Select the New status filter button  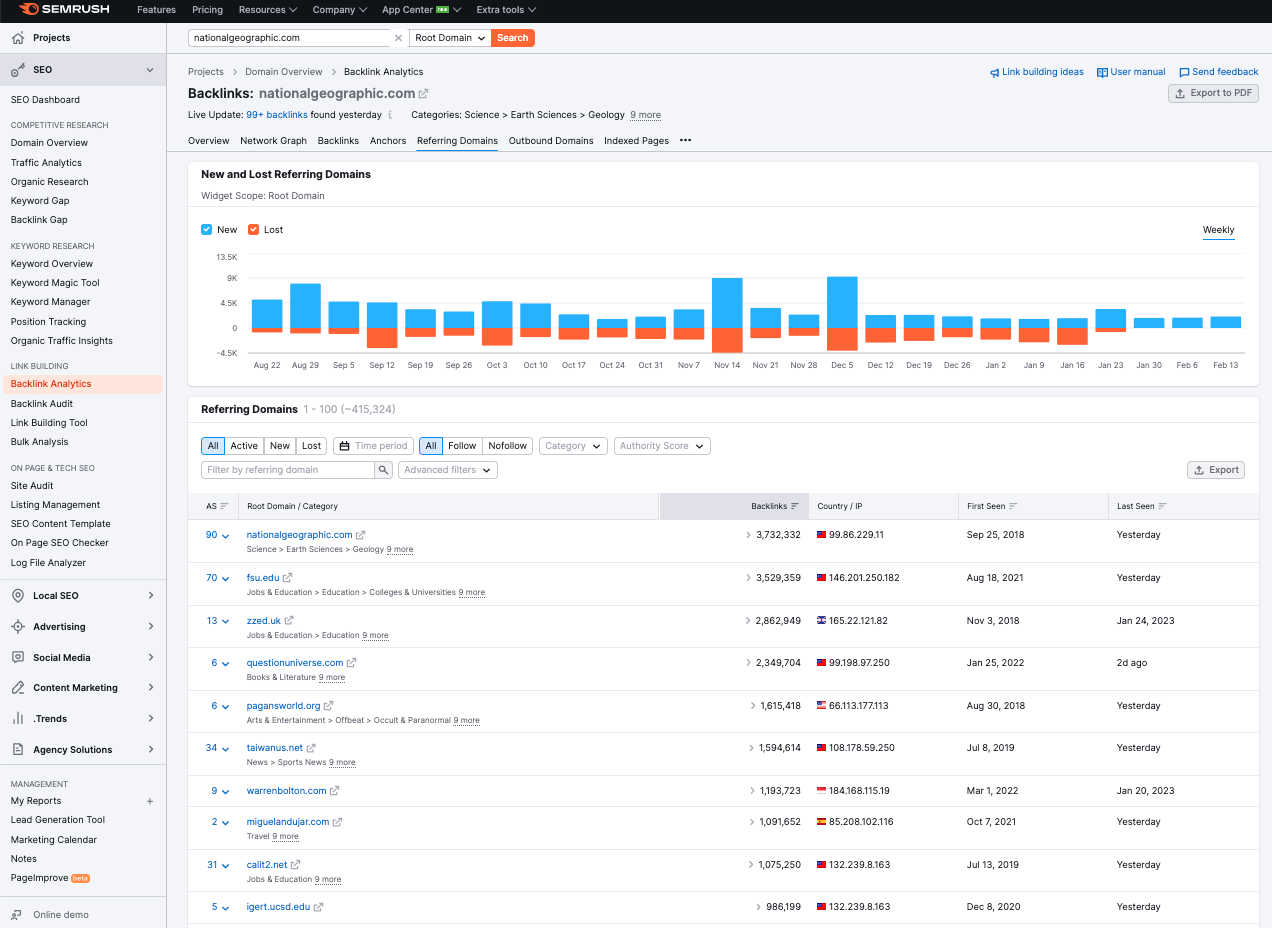coord(280,446)
